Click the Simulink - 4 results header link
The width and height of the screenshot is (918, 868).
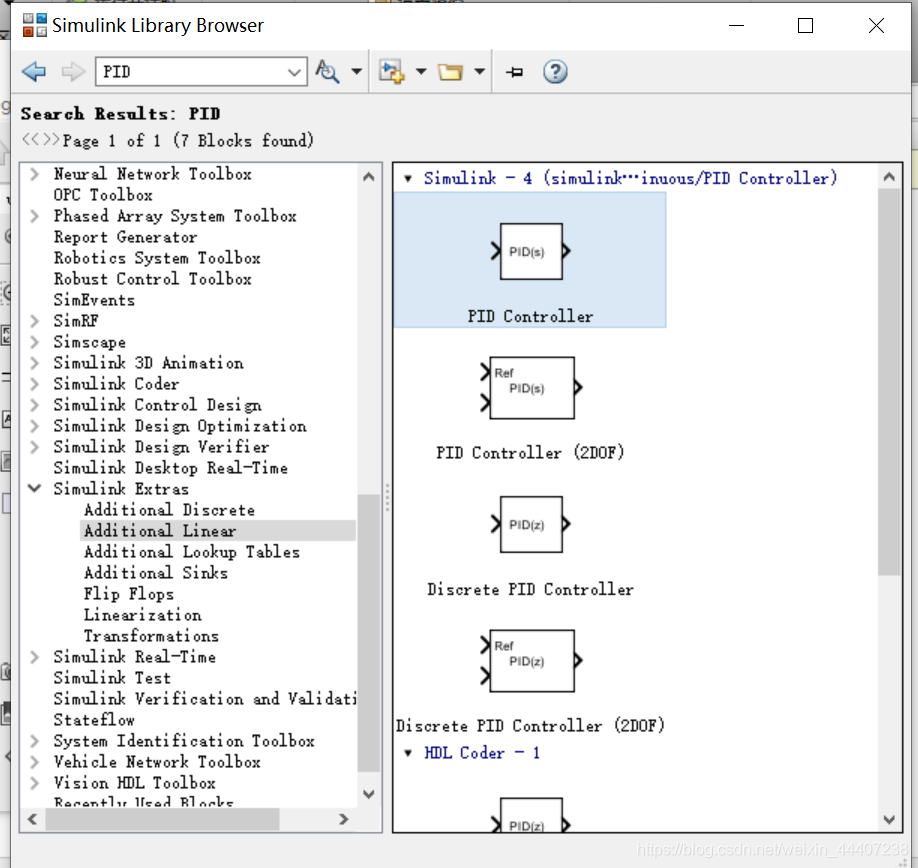coord(630,178)
